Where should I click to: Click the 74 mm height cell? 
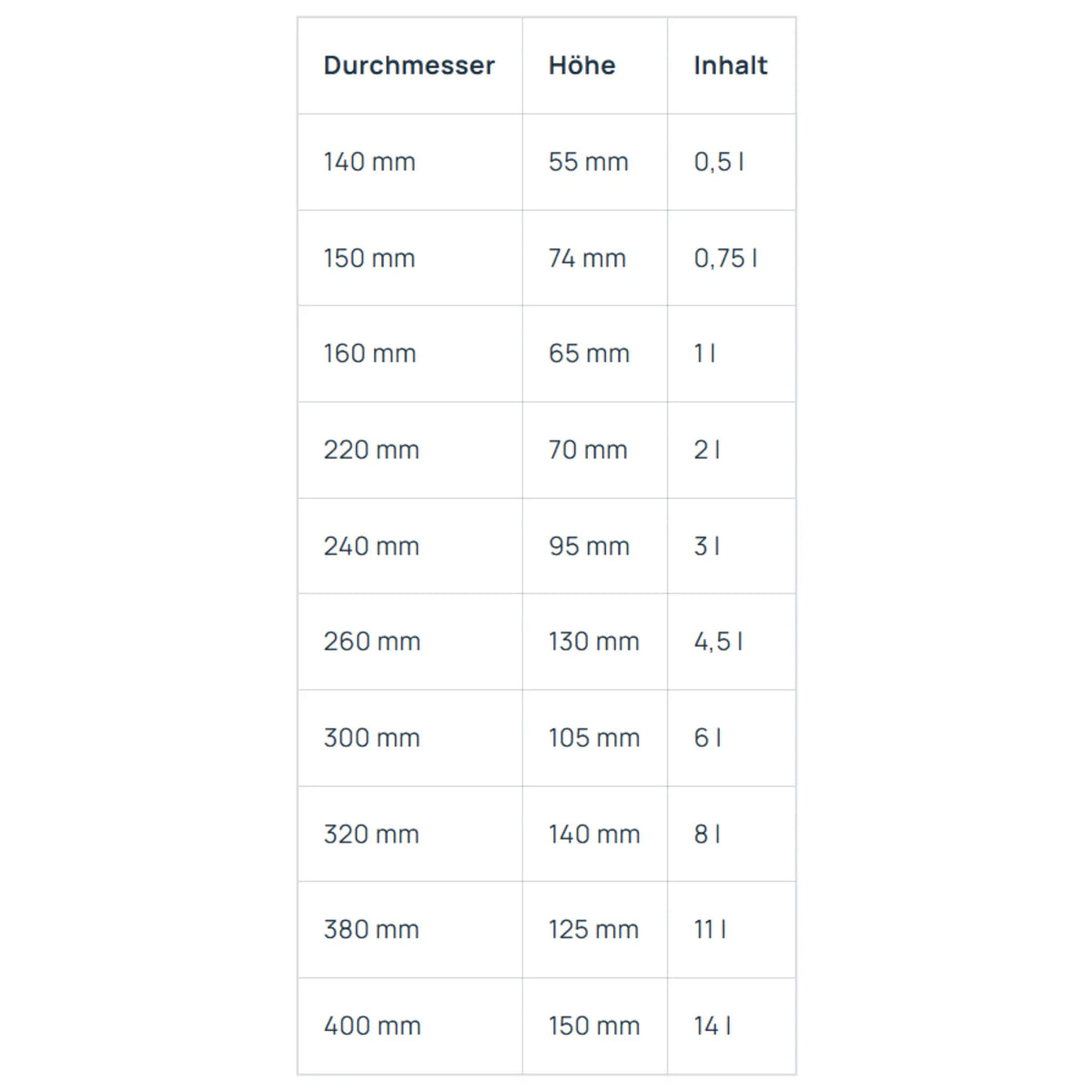click(x=595, y=258)
